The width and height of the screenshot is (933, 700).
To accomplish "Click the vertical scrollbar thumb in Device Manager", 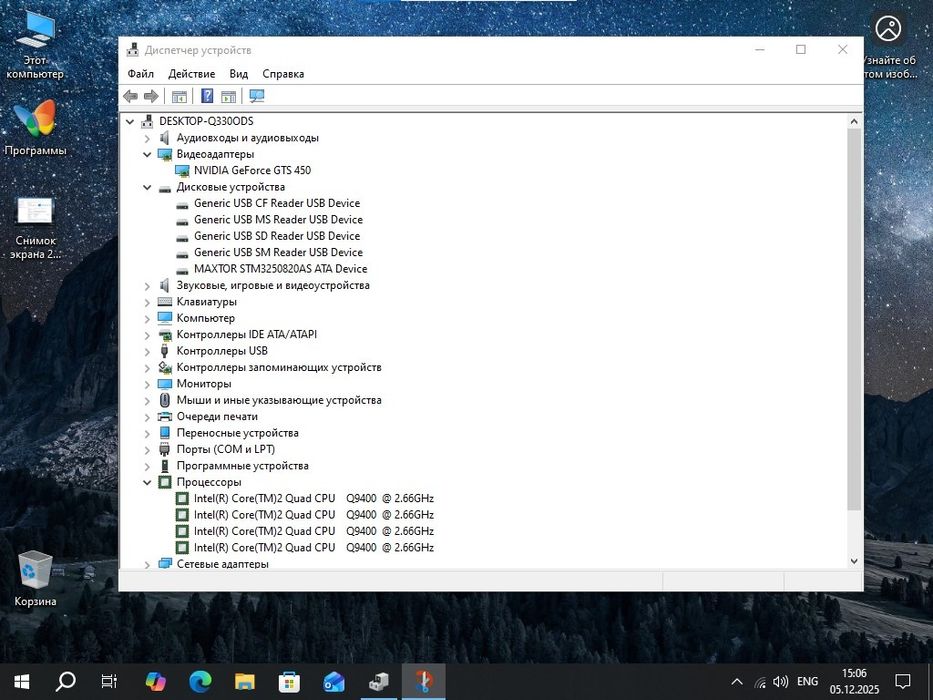I will click(x=854, y=319).
